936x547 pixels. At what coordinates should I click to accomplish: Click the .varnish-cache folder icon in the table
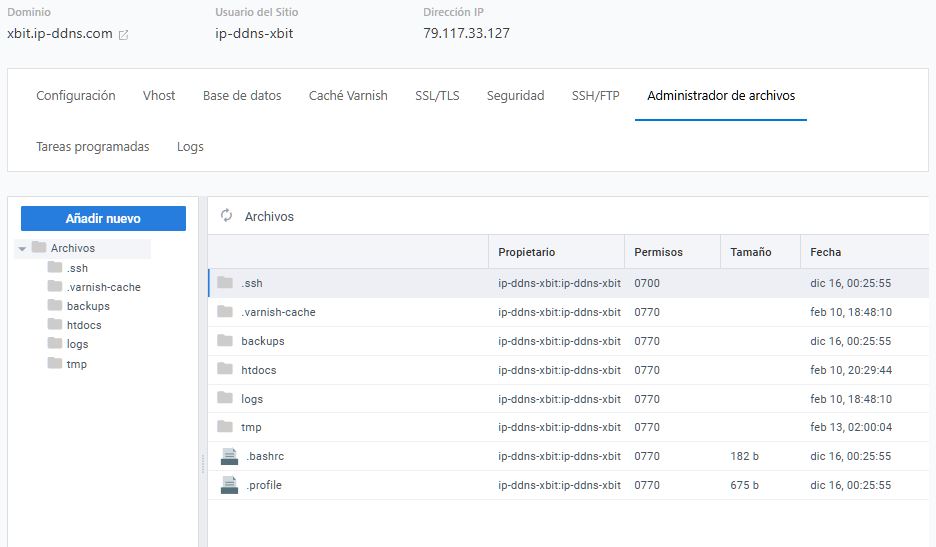225,311
